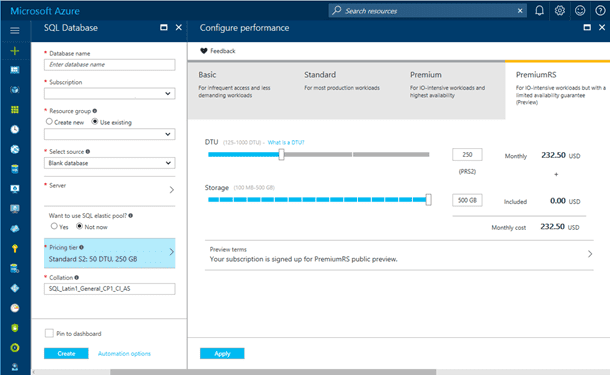This screenshot has width=610, height=375.
Task: Open the Dashboard icon in the sidebar
Action: 15,70
